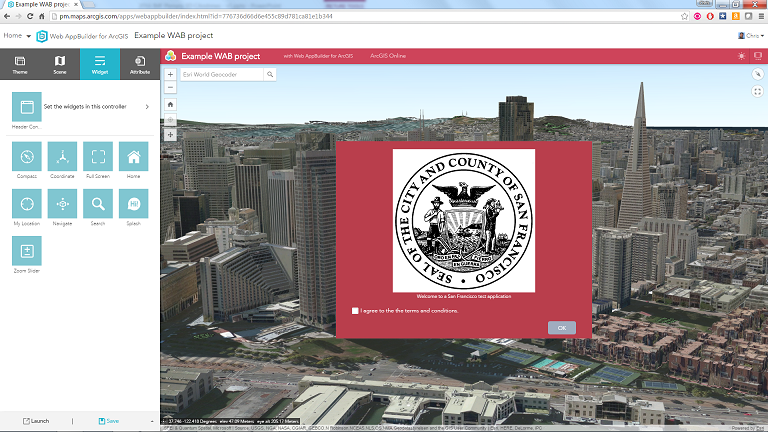Launch the app preview
Image resolution: width=768 pixels, height=432 pixels.
pos(36,421)
